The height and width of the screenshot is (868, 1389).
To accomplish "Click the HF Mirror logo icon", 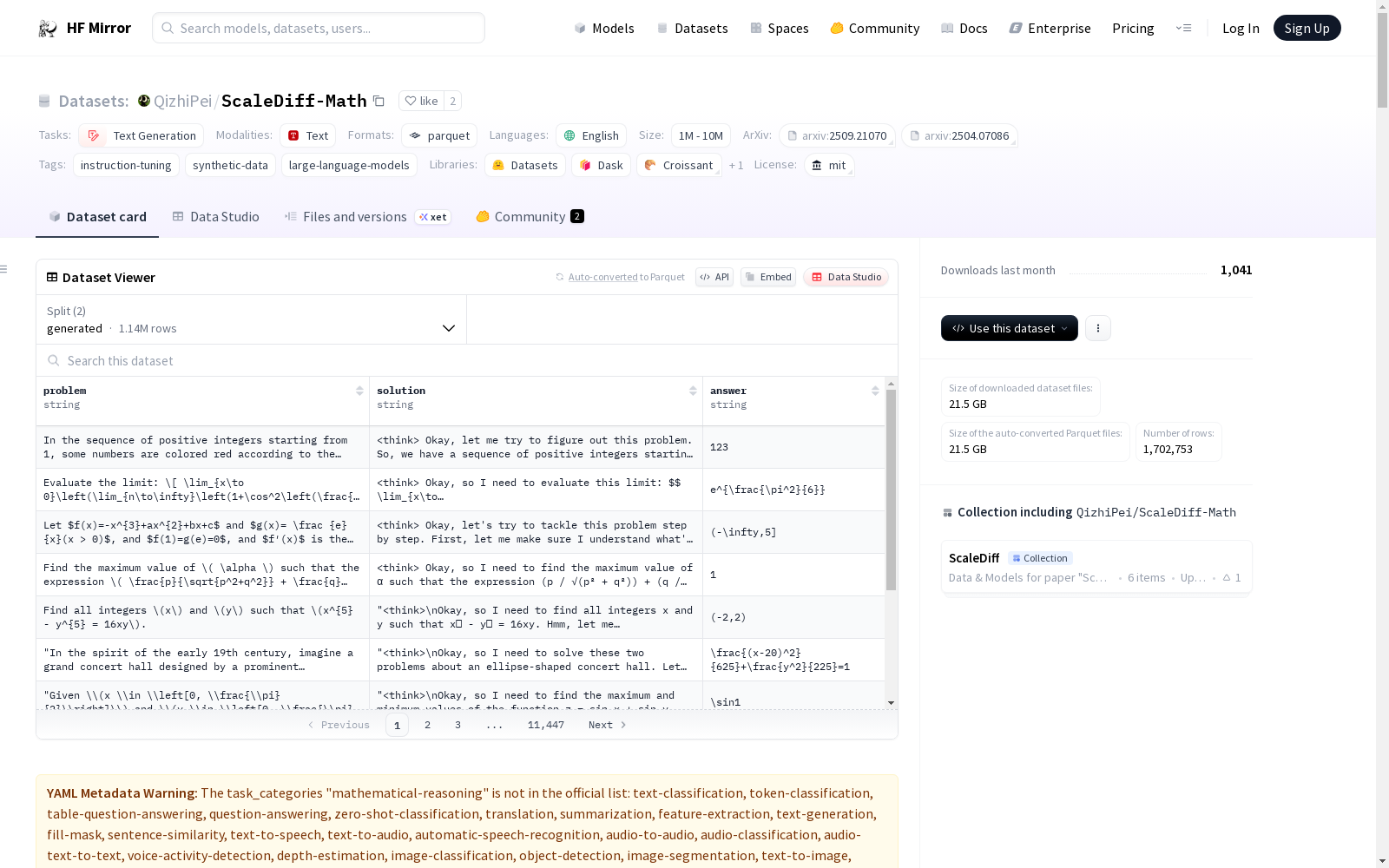I will tap(48, 29).
